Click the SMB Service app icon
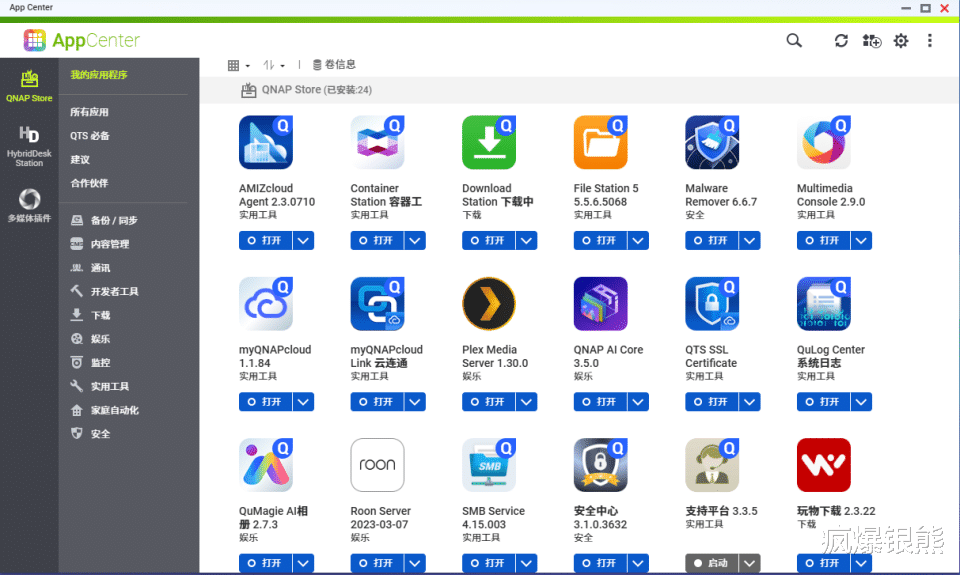Viewport: 960px width, 575px height. coord(489,465)
